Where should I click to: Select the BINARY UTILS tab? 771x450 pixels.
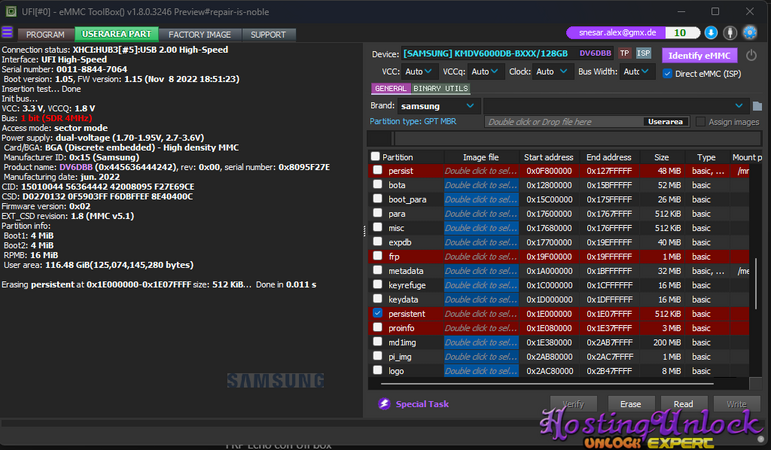coord(440,88)
